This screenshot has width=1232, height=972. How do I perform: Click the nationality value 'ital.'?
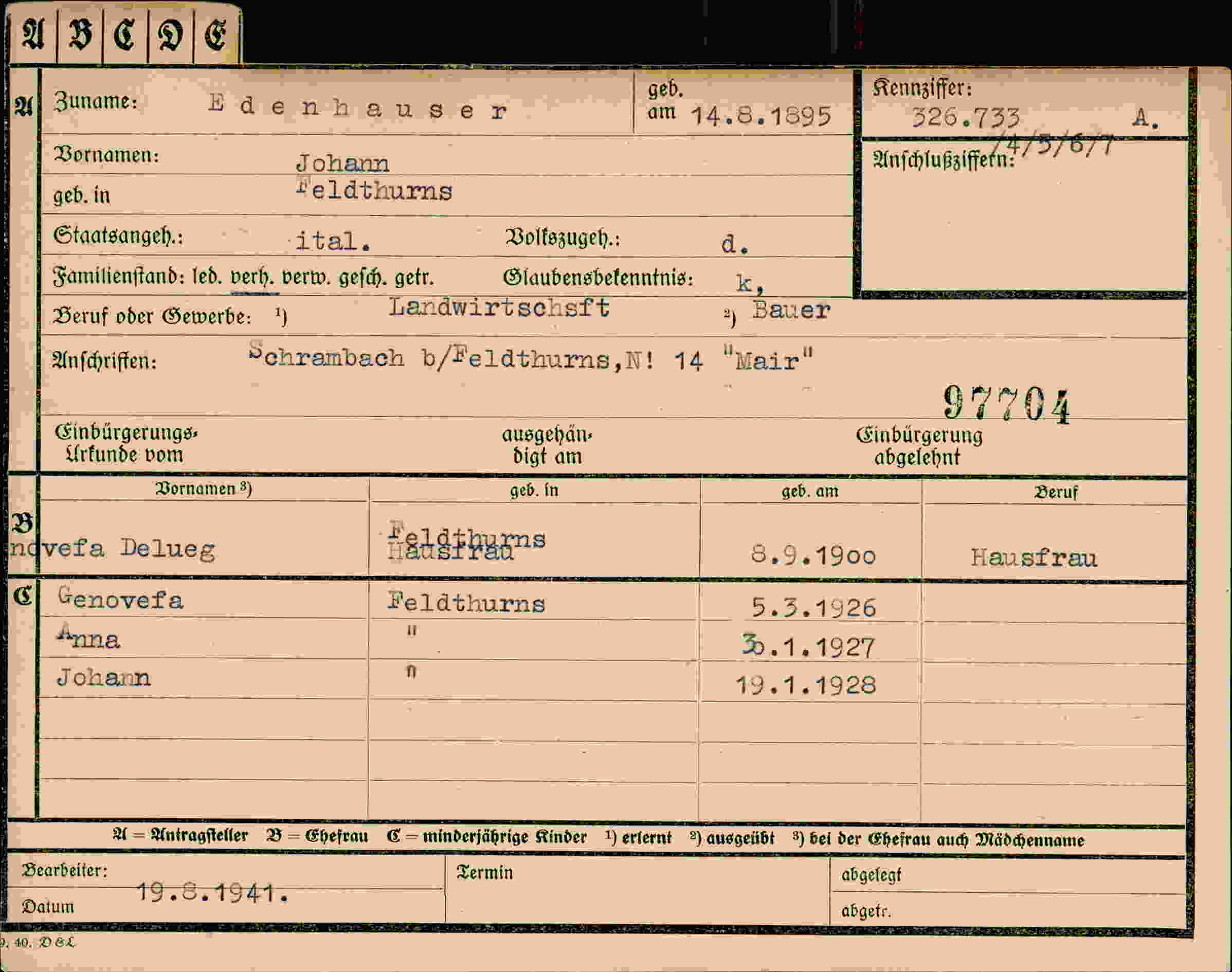(333, 241)
